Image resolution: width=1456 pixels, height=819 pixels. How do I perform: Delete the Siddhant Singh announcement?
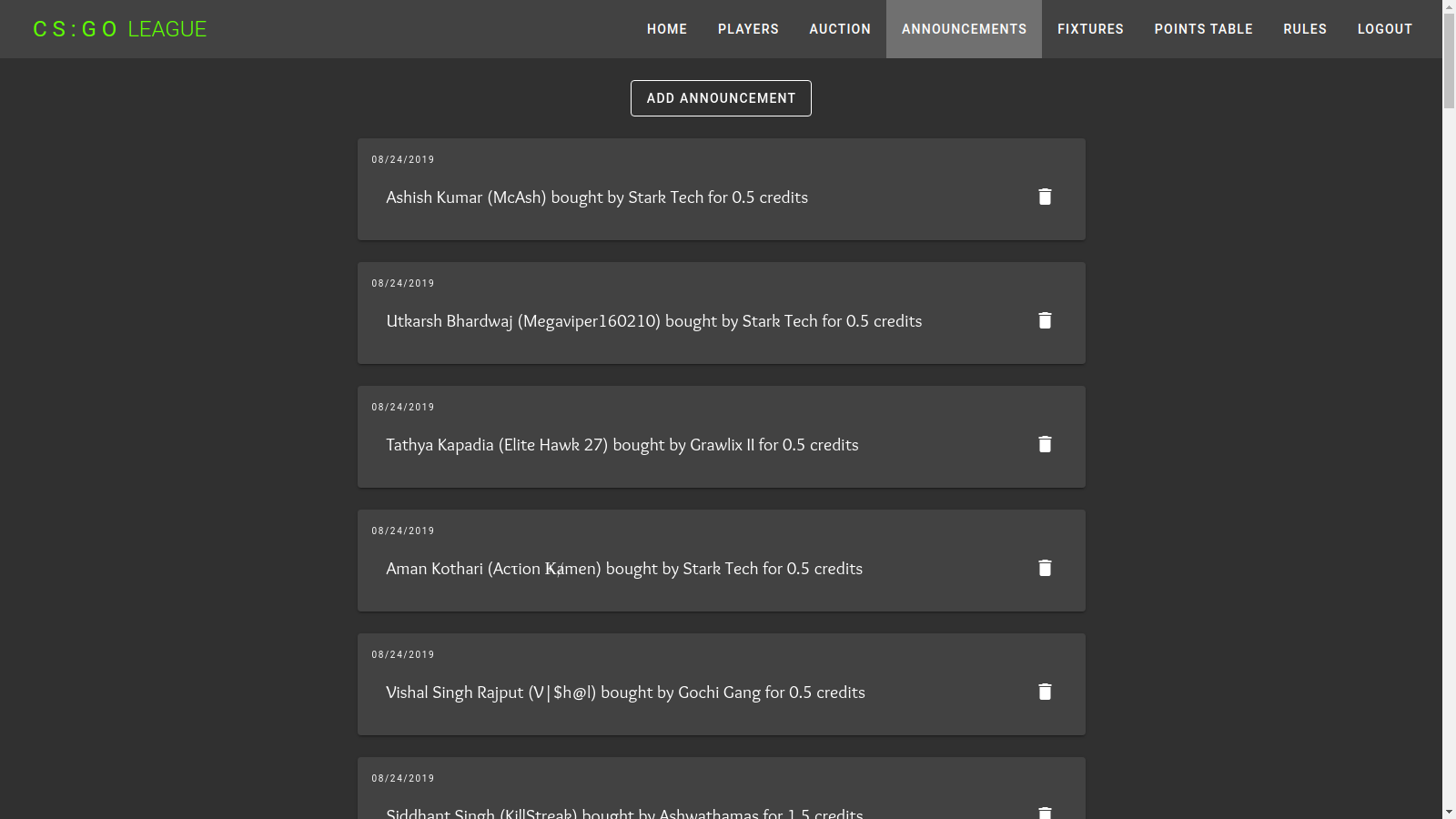(x=1045, y=813)
